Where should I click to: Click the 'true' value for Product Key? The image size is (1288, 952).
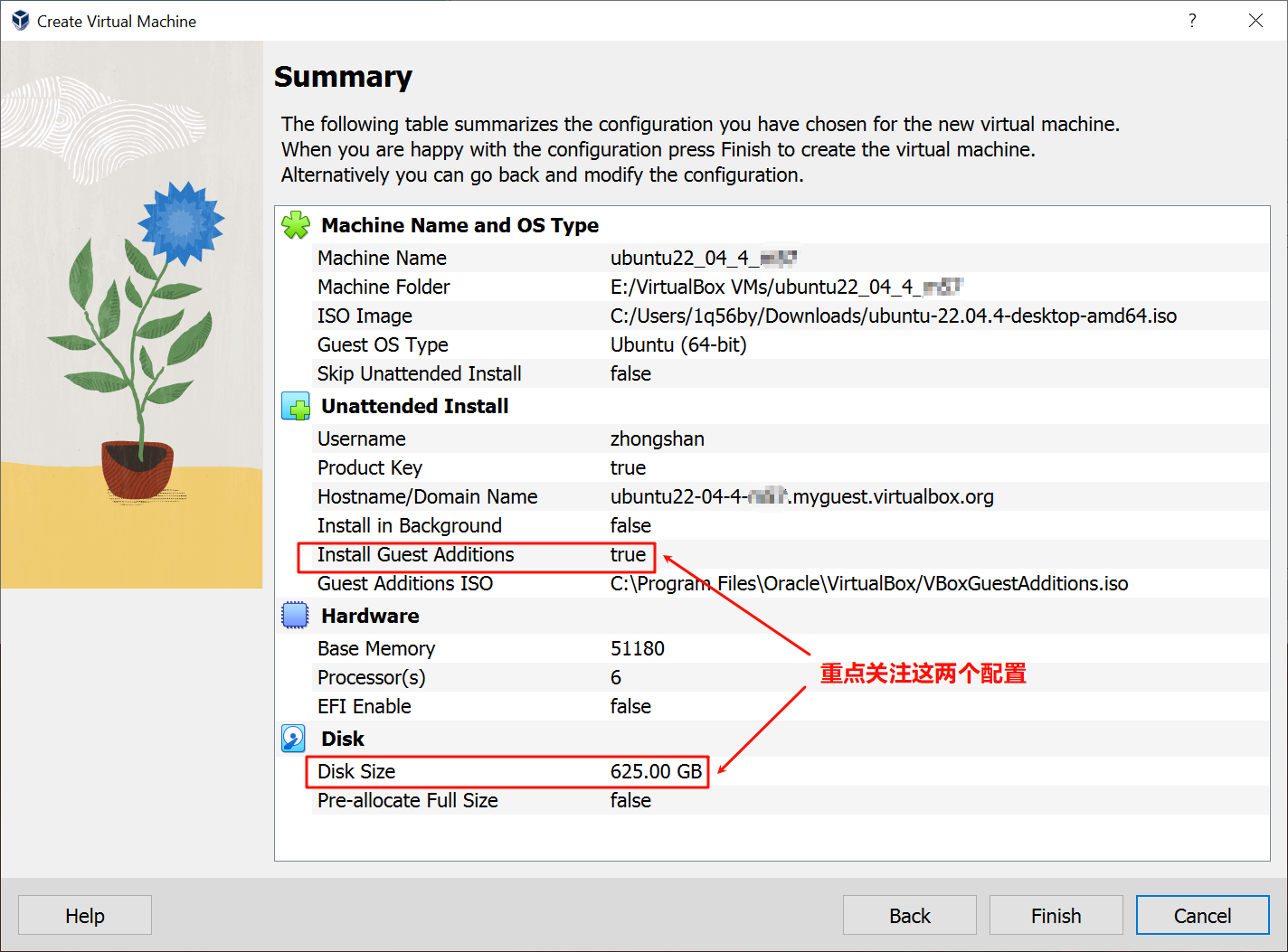[x=629, y=467]
